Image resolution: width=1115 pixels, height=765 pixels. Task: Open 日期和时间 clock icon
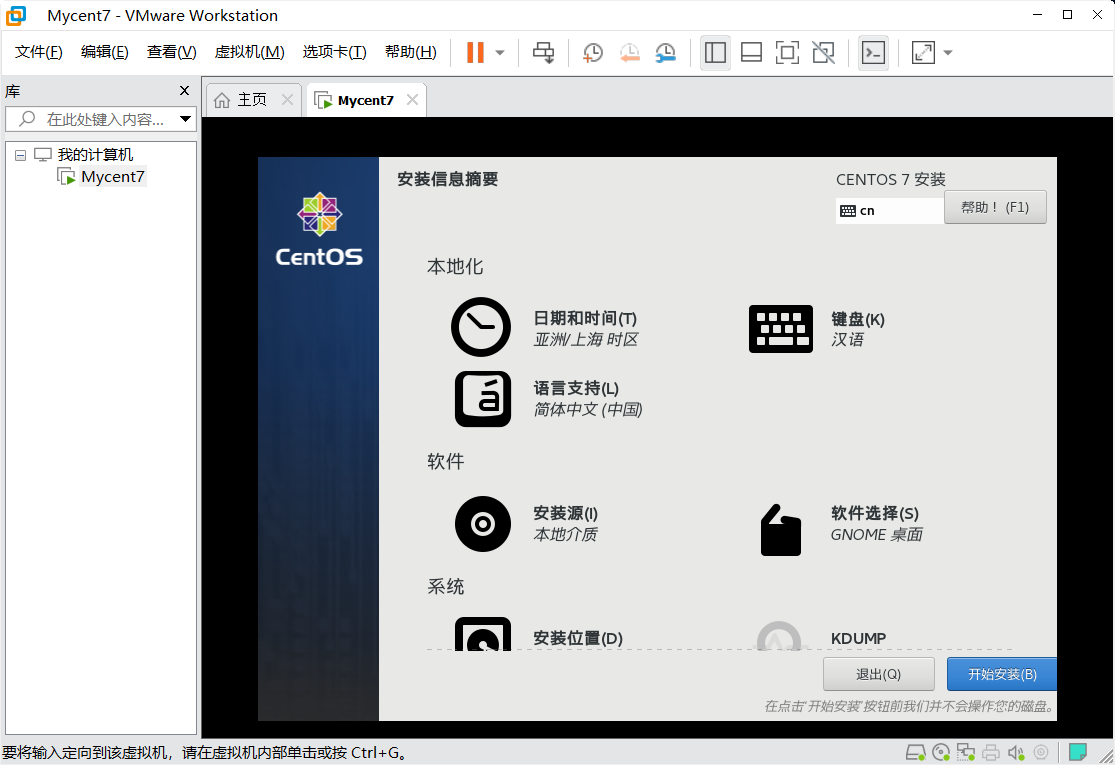pos(481,327)
